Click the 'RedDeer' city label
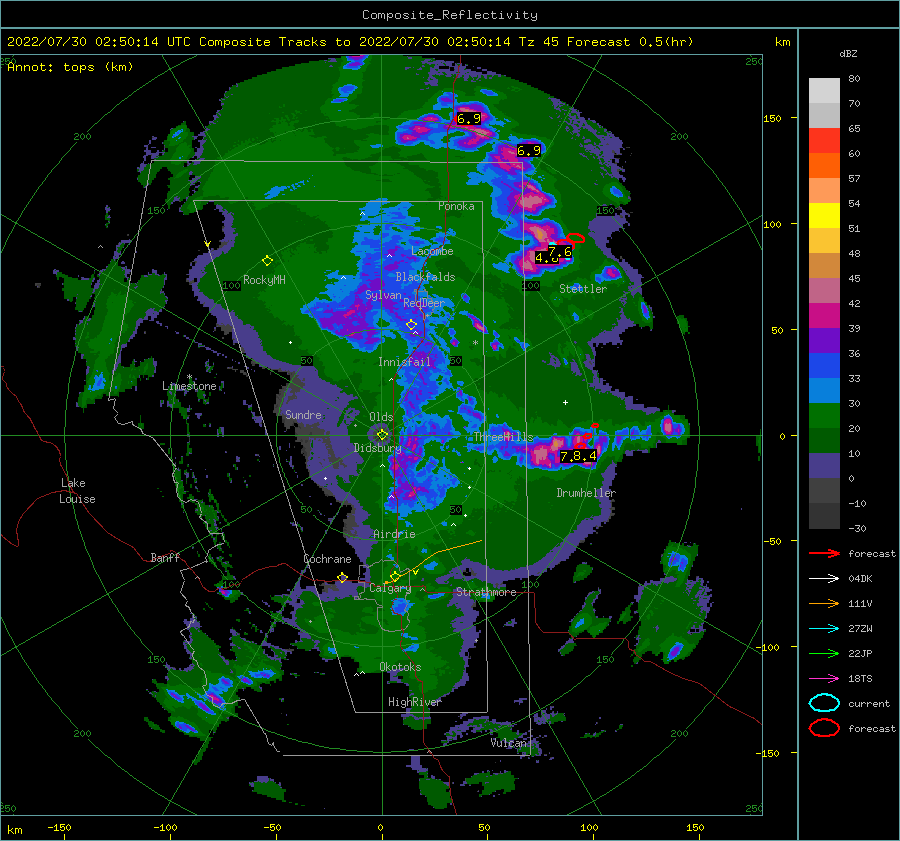The image size is (900, 841). [x=424, y=303]
